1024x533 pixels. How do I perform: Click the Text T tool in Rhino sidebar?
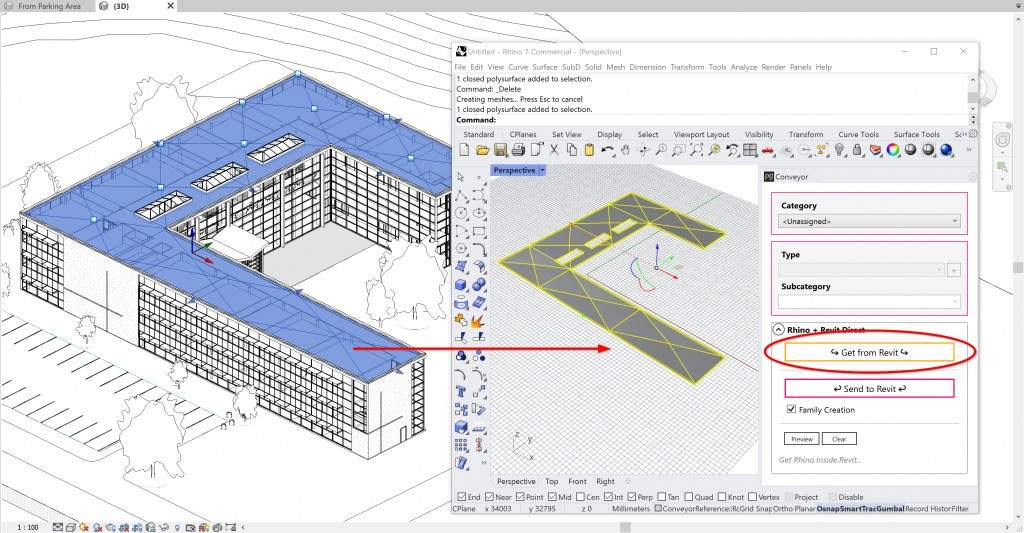[x=461, y=391]
